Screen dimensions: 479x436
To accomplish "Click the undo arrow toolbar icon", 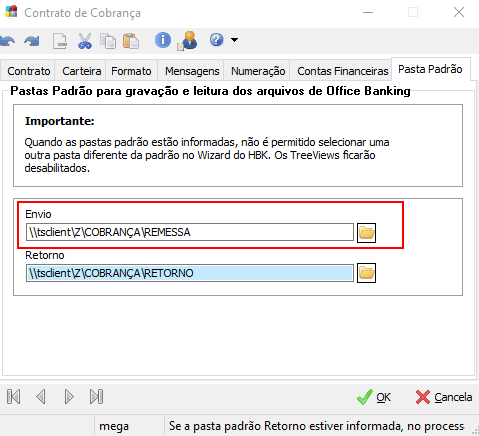I will pos(7,41).
